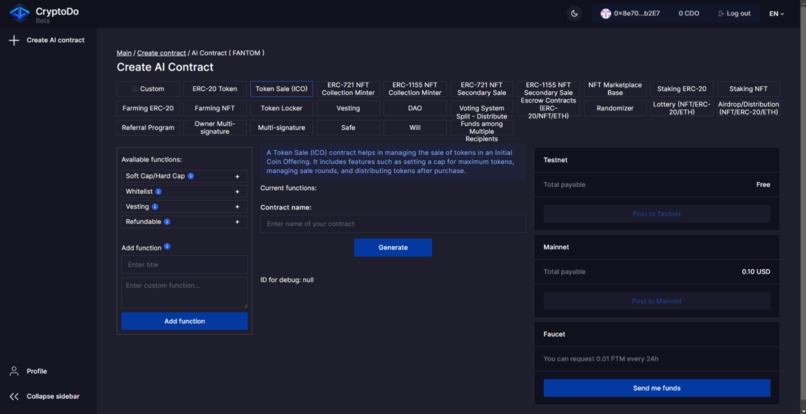
Task: Click the plus icon beside Create AI contract
Action: click(x=14, y=40)
